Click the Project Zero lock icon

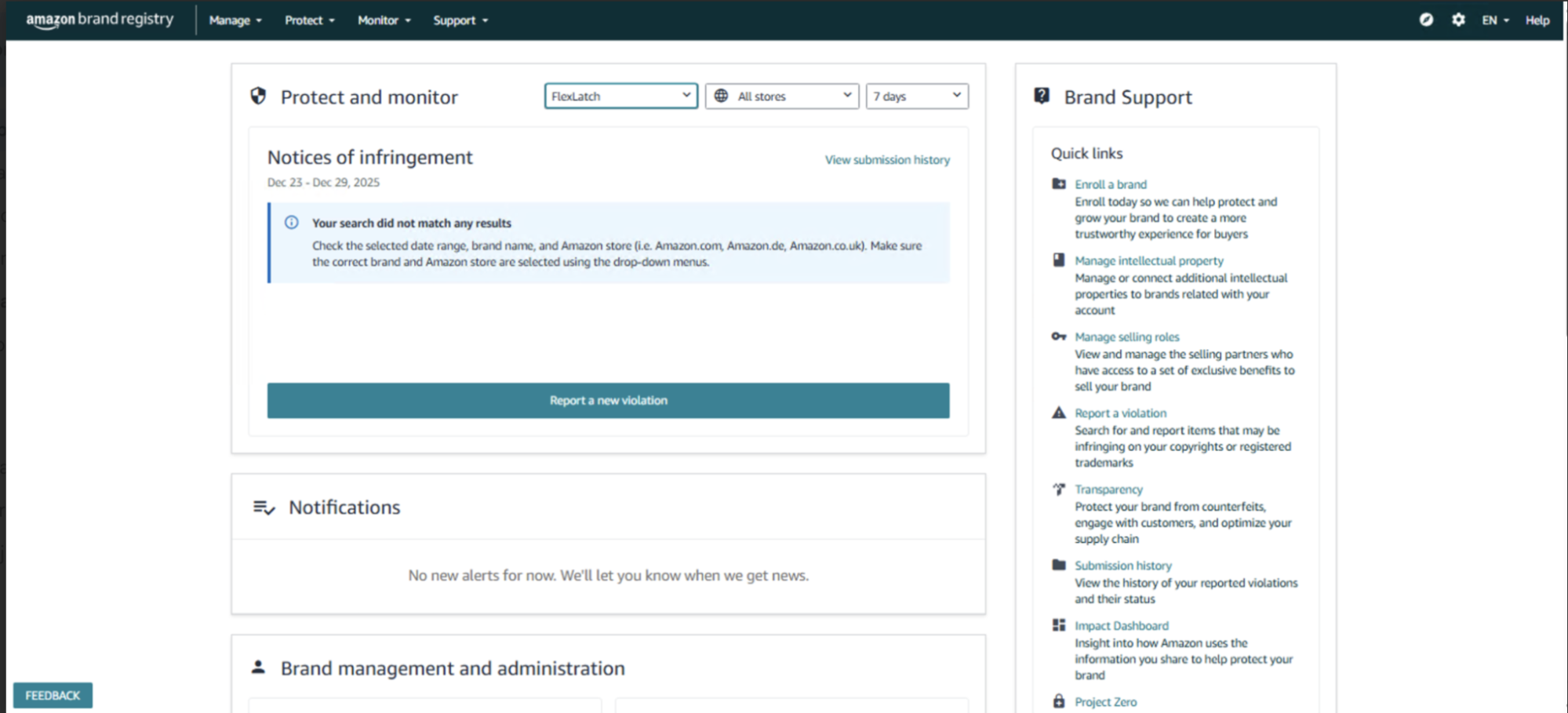tap(1059, 701)
